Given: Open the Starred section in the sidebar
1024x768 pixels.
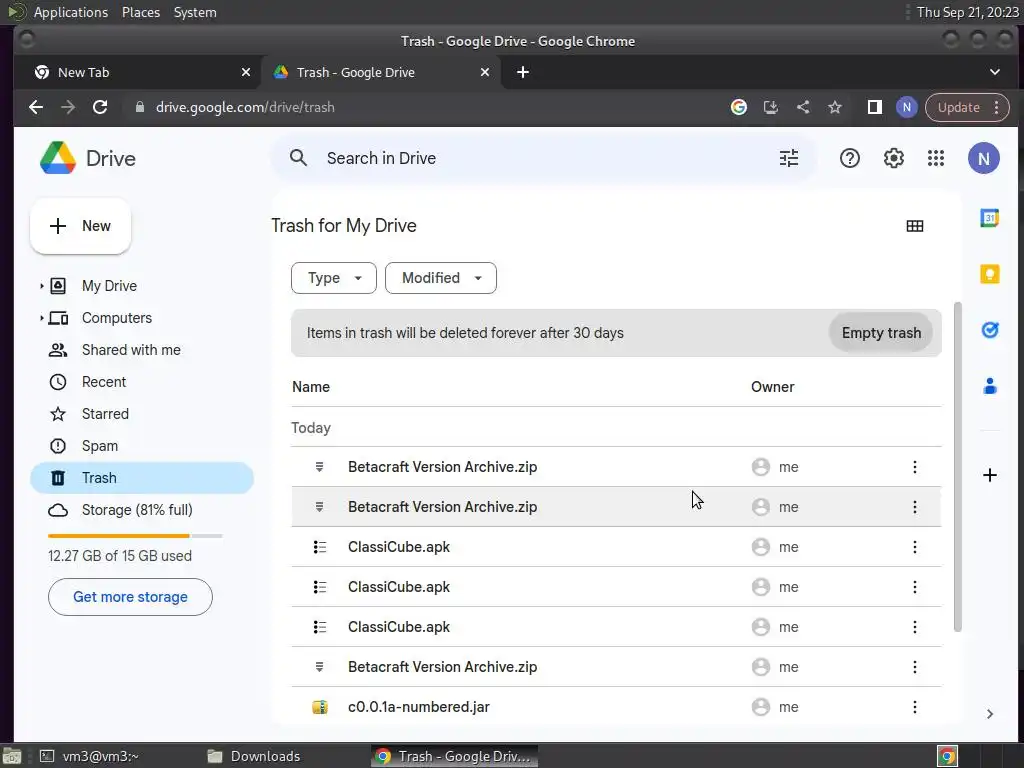Looking at the screenshot, I should (x=105, y=414).
